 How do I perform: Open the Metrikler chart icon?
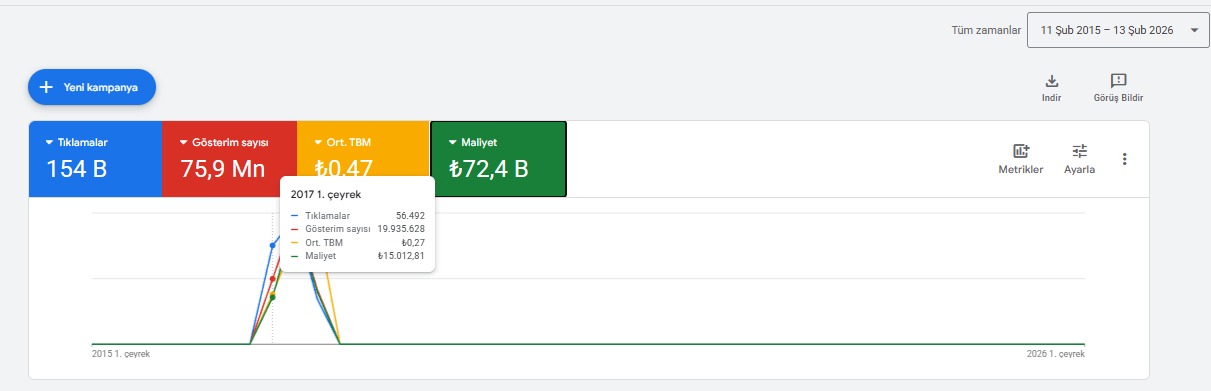1021,151
